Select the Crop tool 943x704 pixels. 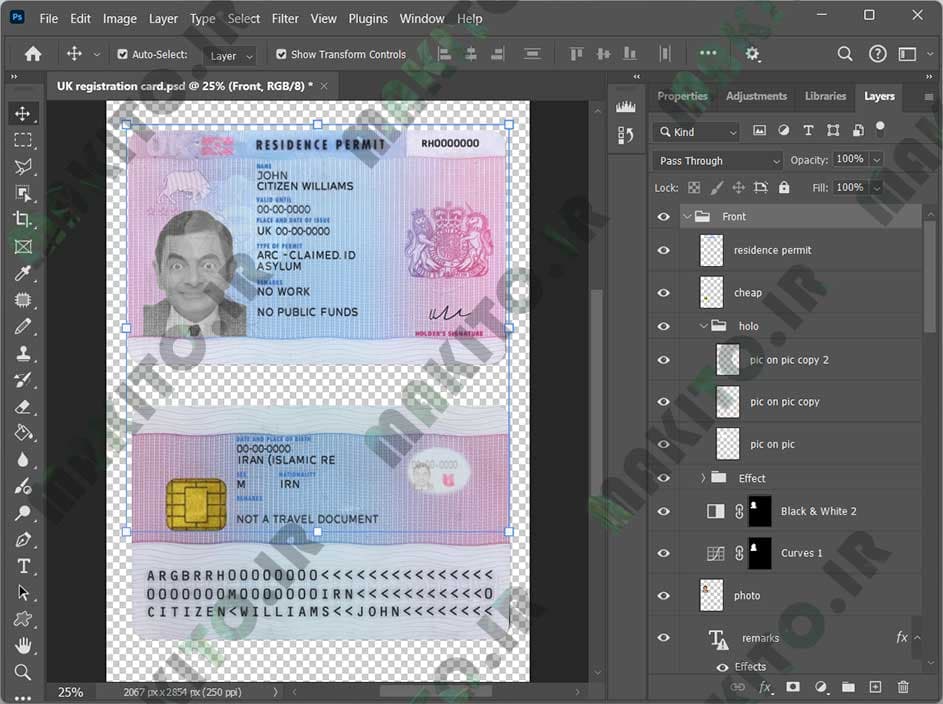pos(23,219)
